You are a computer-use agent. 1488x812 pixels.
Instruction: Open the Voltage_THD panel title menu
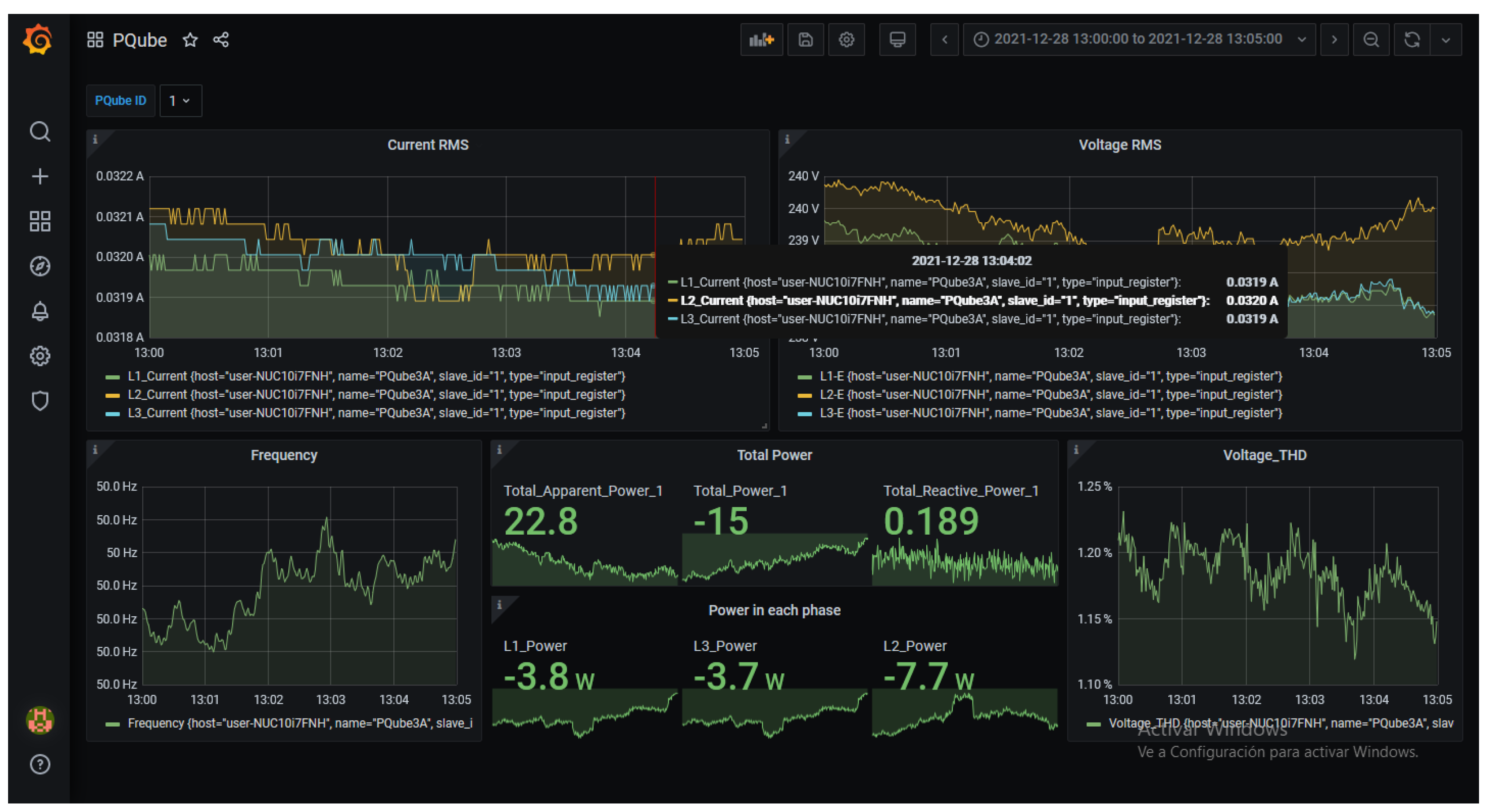click(1264, 455)
